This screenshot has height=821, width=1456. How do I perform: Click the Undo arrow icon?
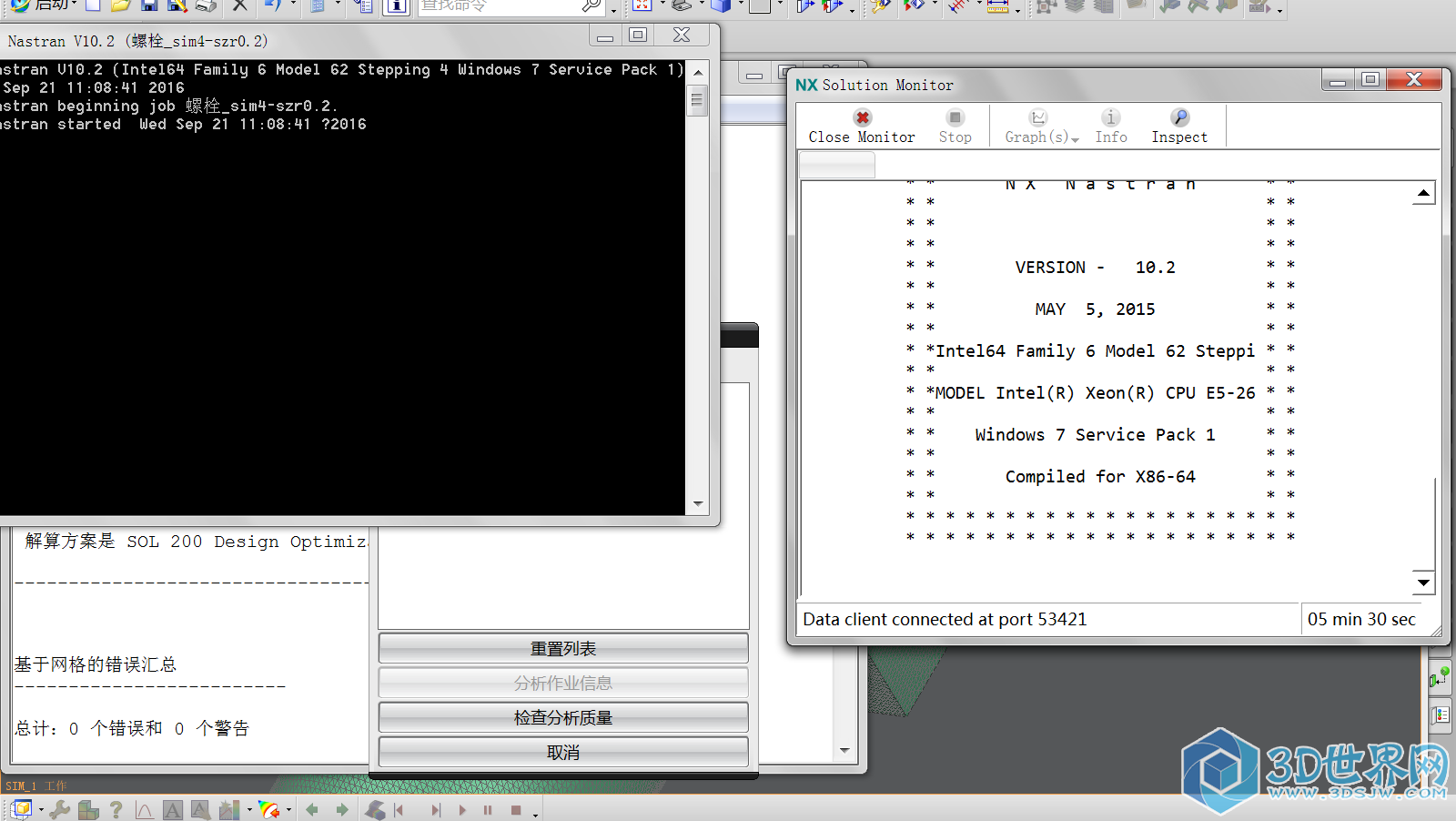point(272,5)
